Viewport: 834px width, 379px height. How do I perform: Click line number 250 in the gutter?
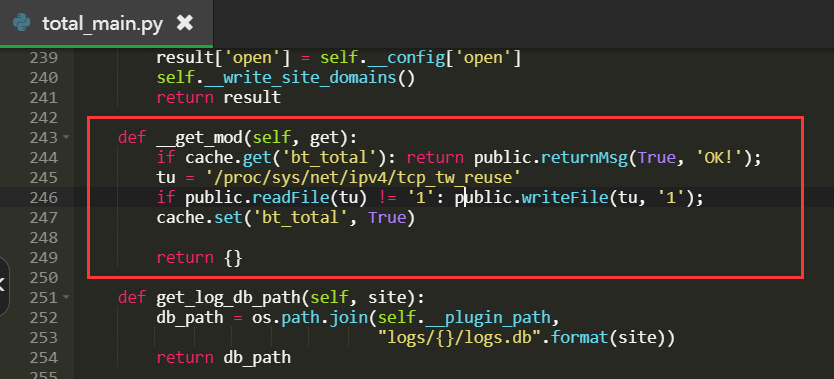click(x=43, y=277)
